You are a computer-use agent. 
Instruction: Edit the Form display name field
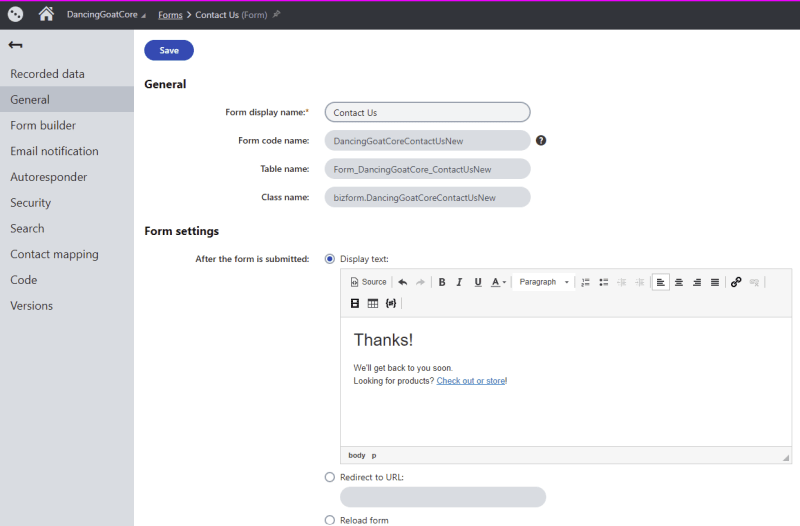428,112
